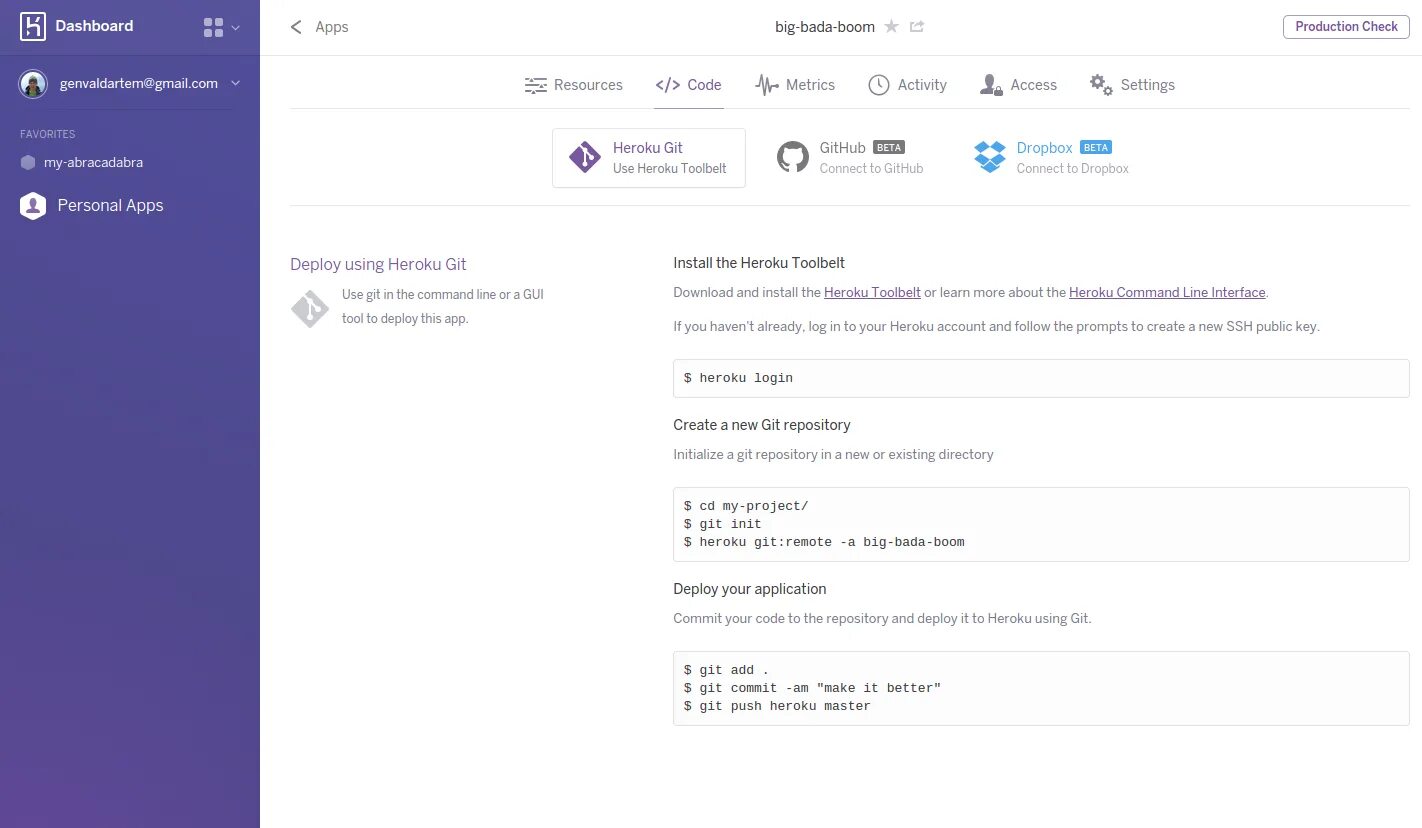Expand the genvaldartem account dropdown
Viewport: 1422px width, 828px height.
(x=236, y=84)
